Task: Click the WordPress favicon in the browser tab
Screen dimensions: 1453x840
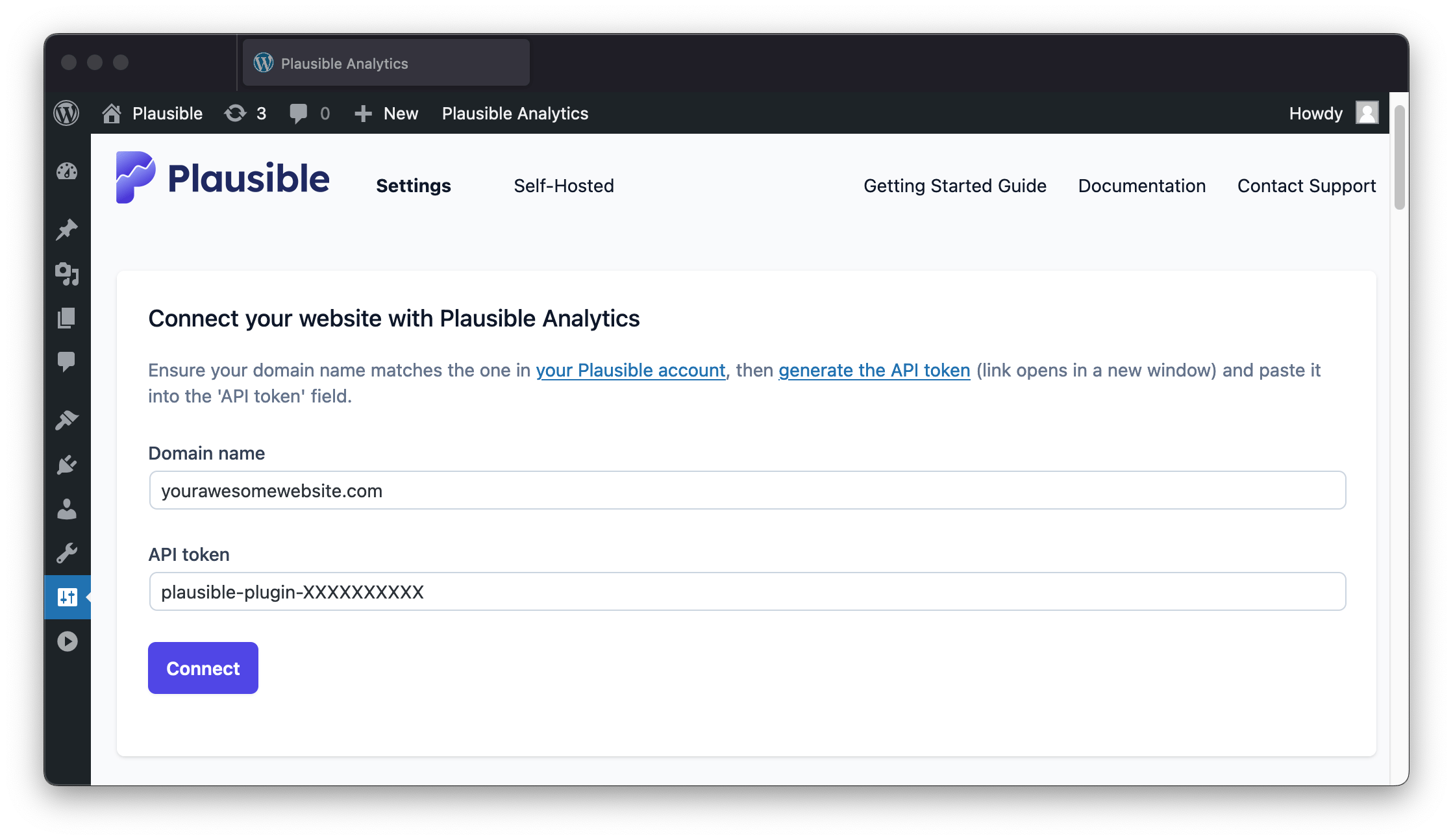Action: (x=264, y=63)
